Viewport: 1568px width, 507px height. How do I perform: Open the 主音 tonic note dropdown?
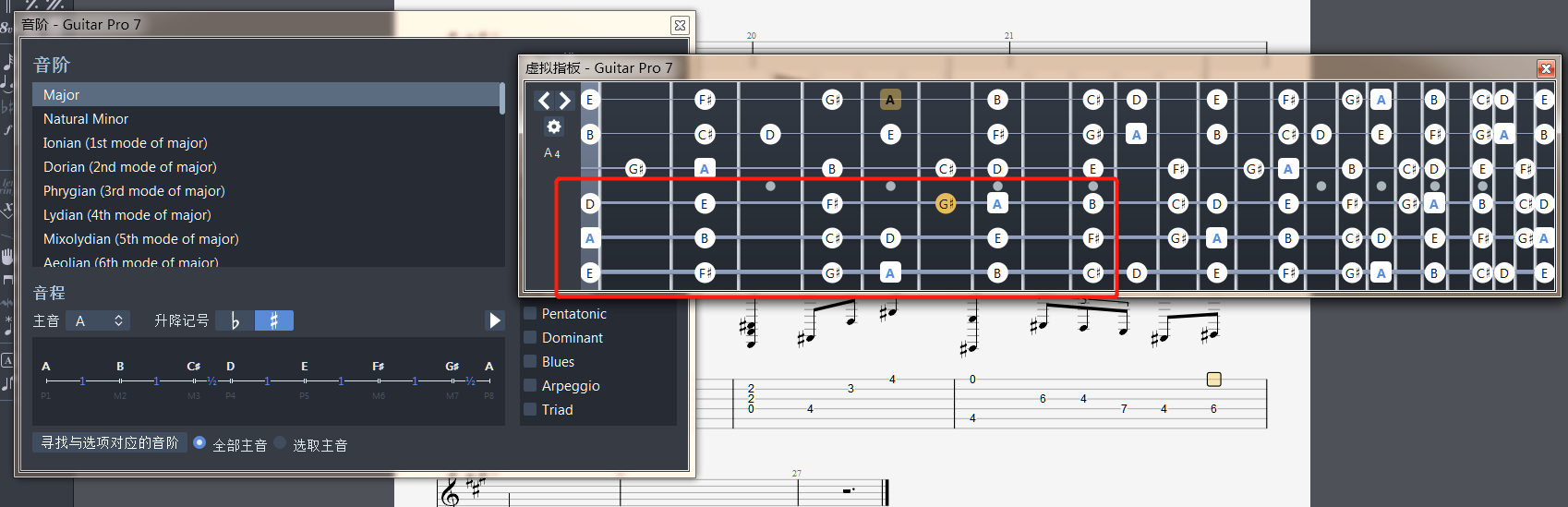click(x=100, y=320)
